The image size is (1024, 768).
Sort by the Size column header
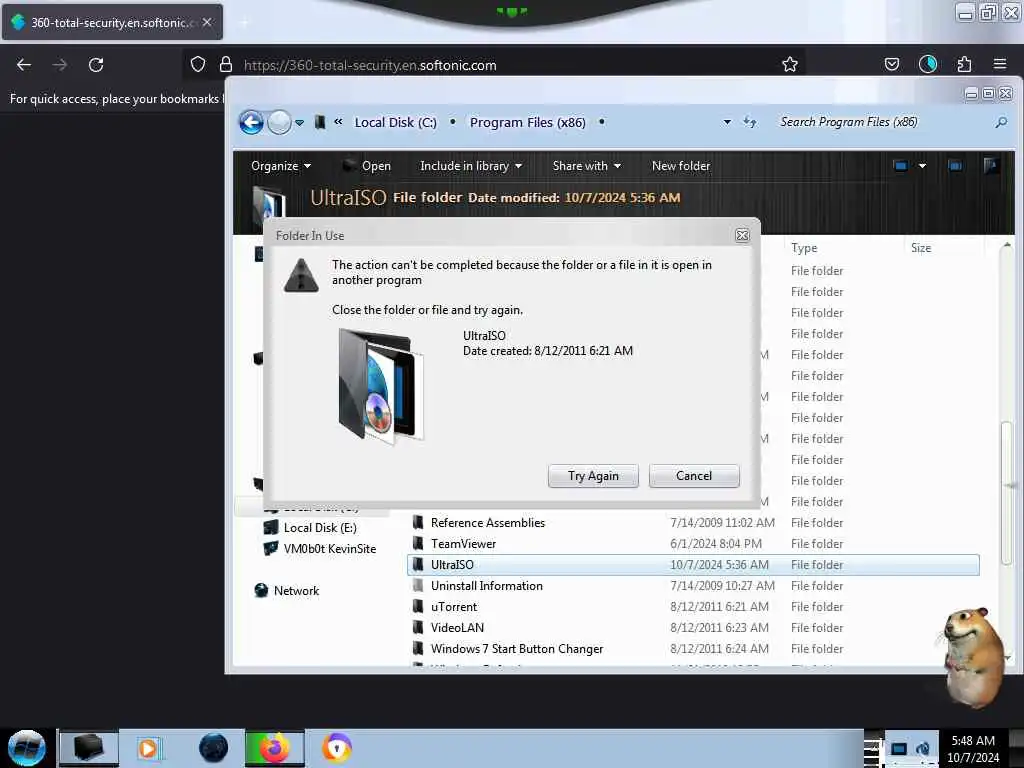coord(921,248)
